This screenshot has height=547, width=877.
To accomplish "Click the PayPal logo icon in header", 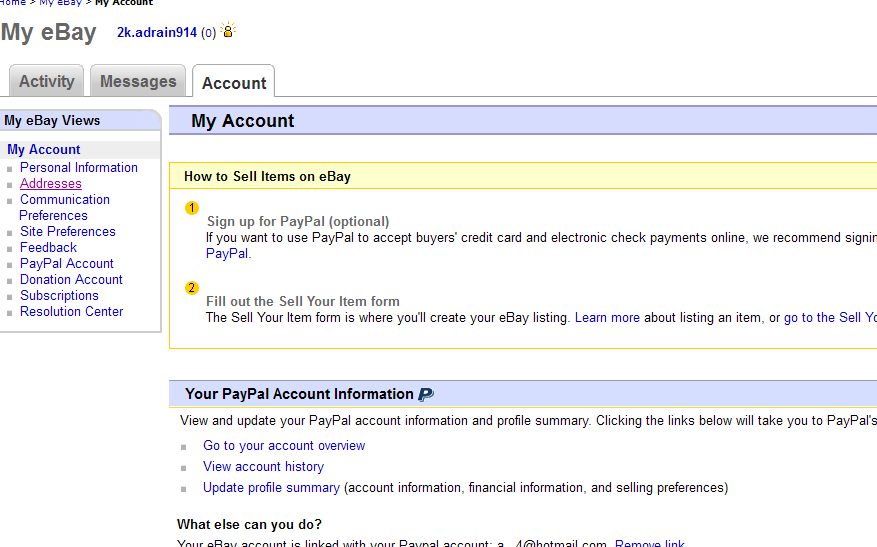I will 426,394.
